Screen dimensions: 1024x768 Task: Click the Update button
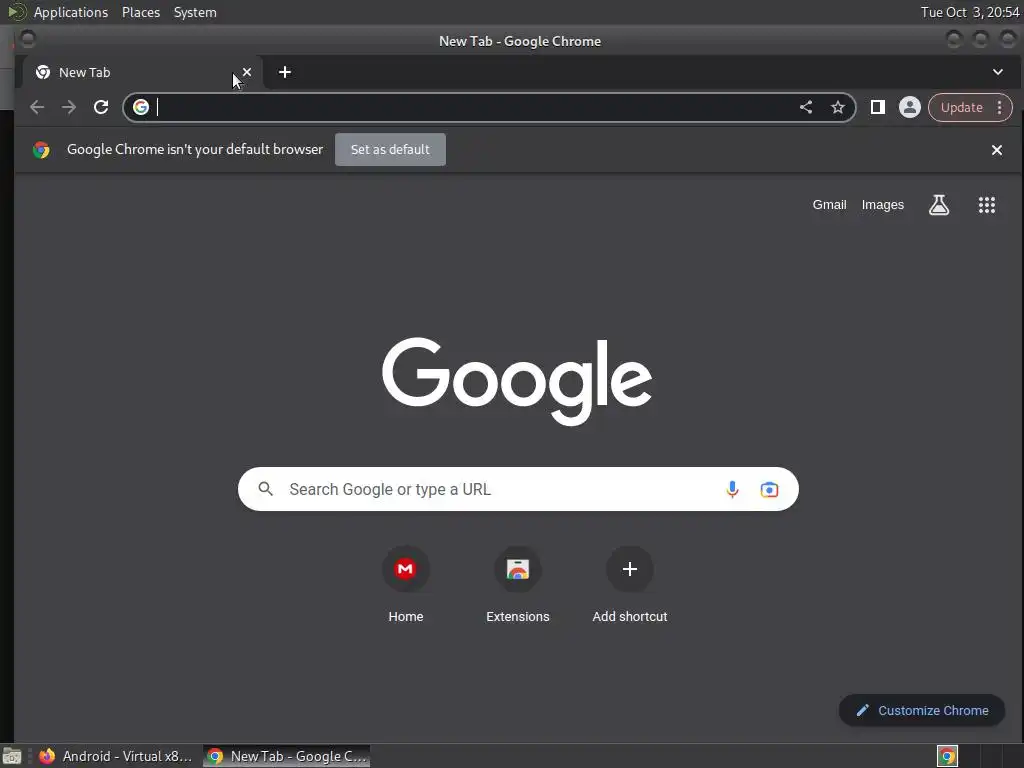[x=961, y=107]
